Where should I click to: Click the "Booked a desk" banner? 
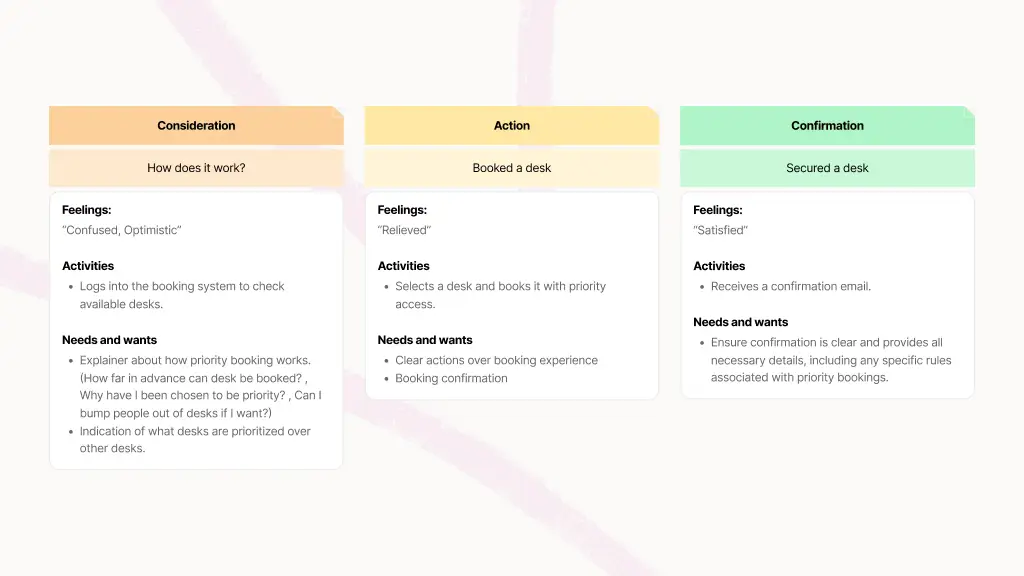pyautogui.click(x=512, y=168)
